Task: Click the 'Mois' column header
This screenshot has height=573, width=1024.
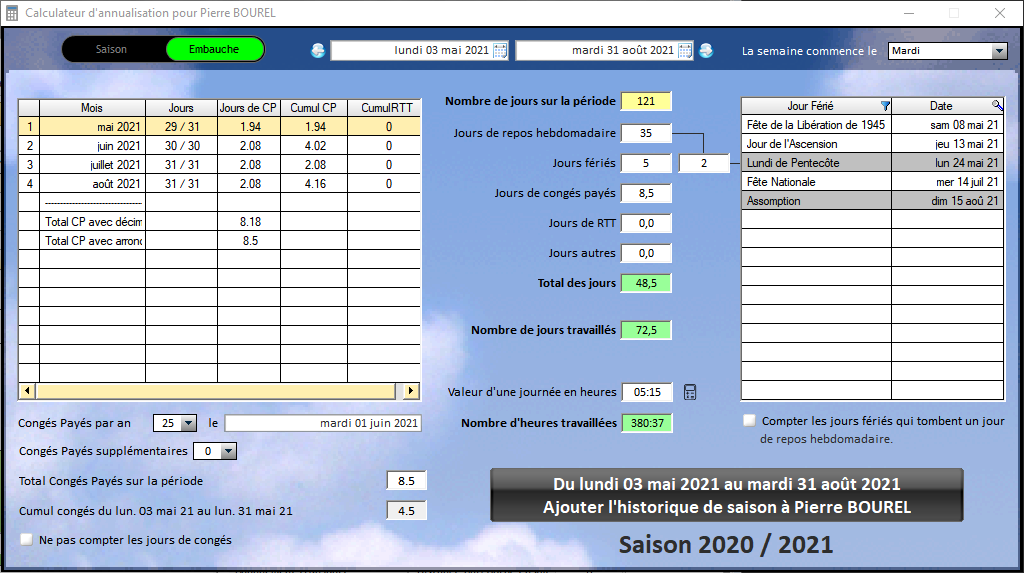Action: click(x=93, y=108)
